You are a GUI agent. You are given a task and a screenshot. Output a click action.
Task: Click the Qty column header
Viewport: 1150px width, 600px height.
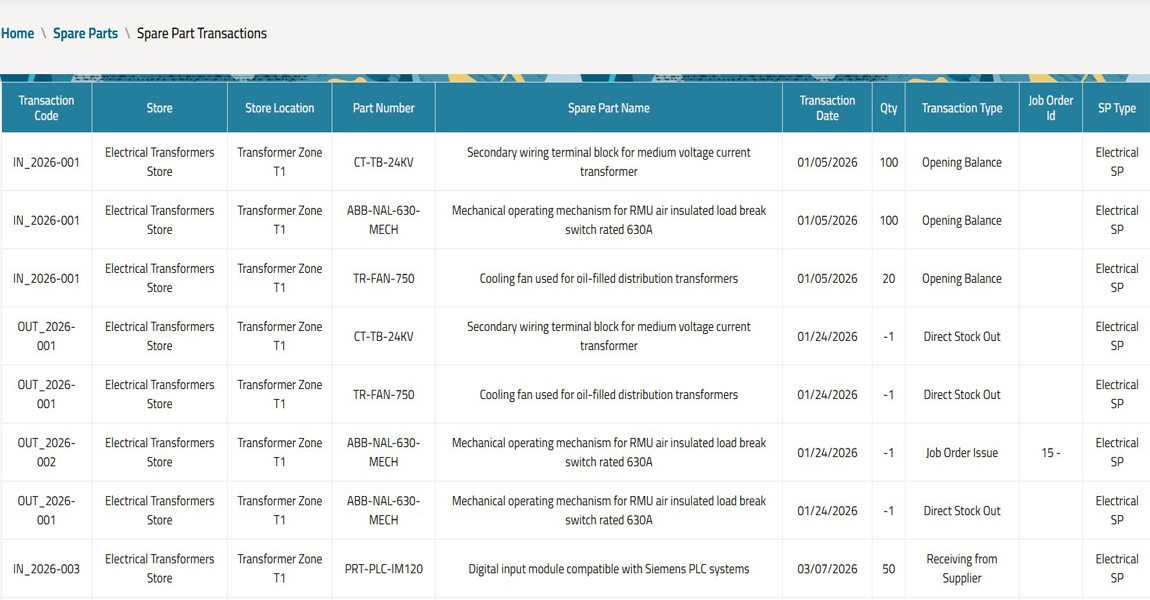click(x=888, y=108)
